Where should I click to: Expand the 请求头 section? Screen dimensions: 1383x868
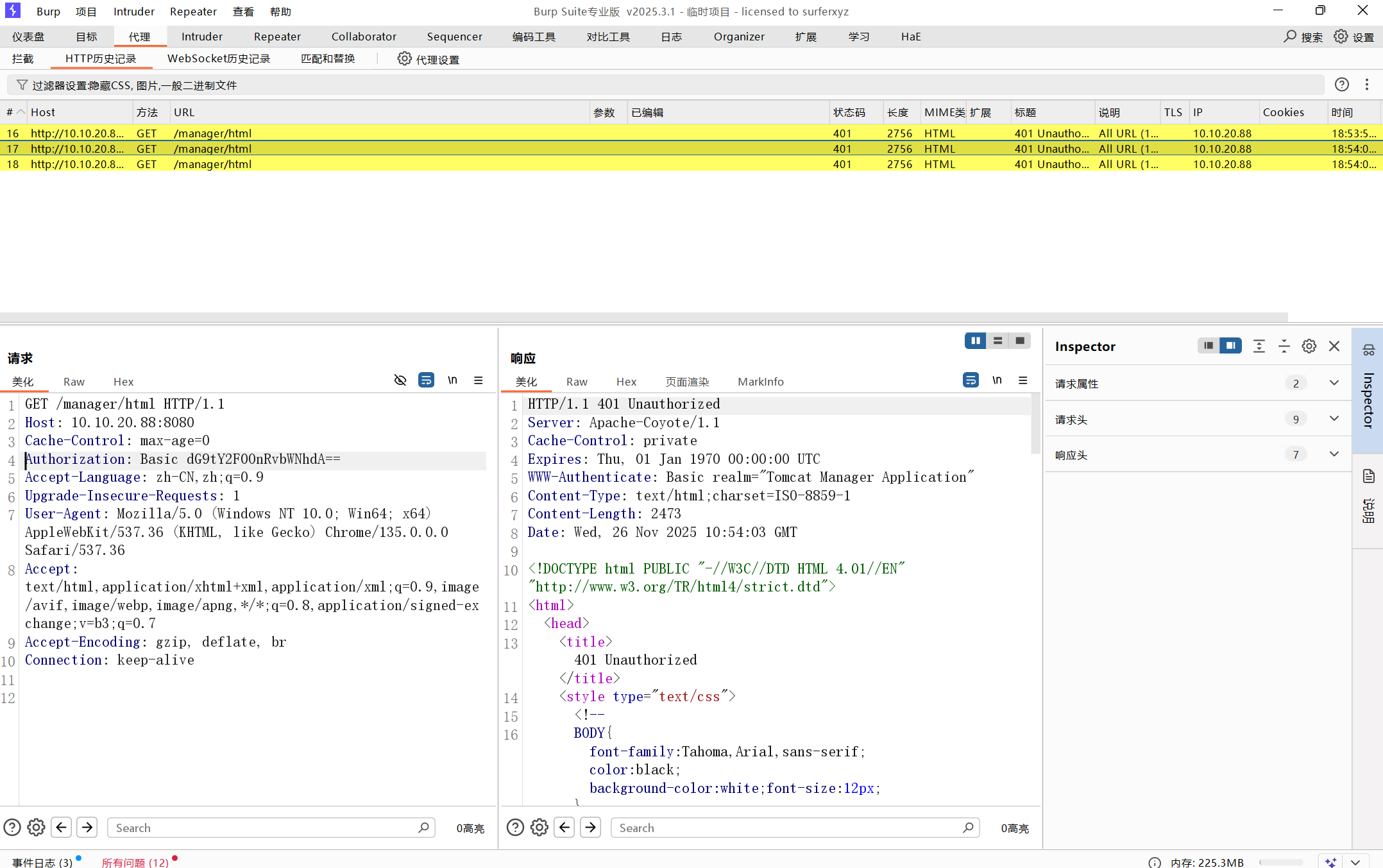tap(1334, 419)
